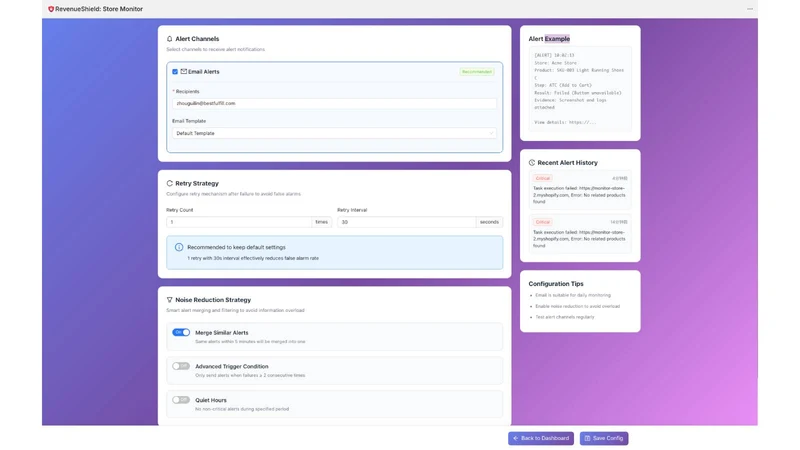This screenshot has width=800, height=450.
Task: Click the 'times' unit label
Action: pos(321,222)
